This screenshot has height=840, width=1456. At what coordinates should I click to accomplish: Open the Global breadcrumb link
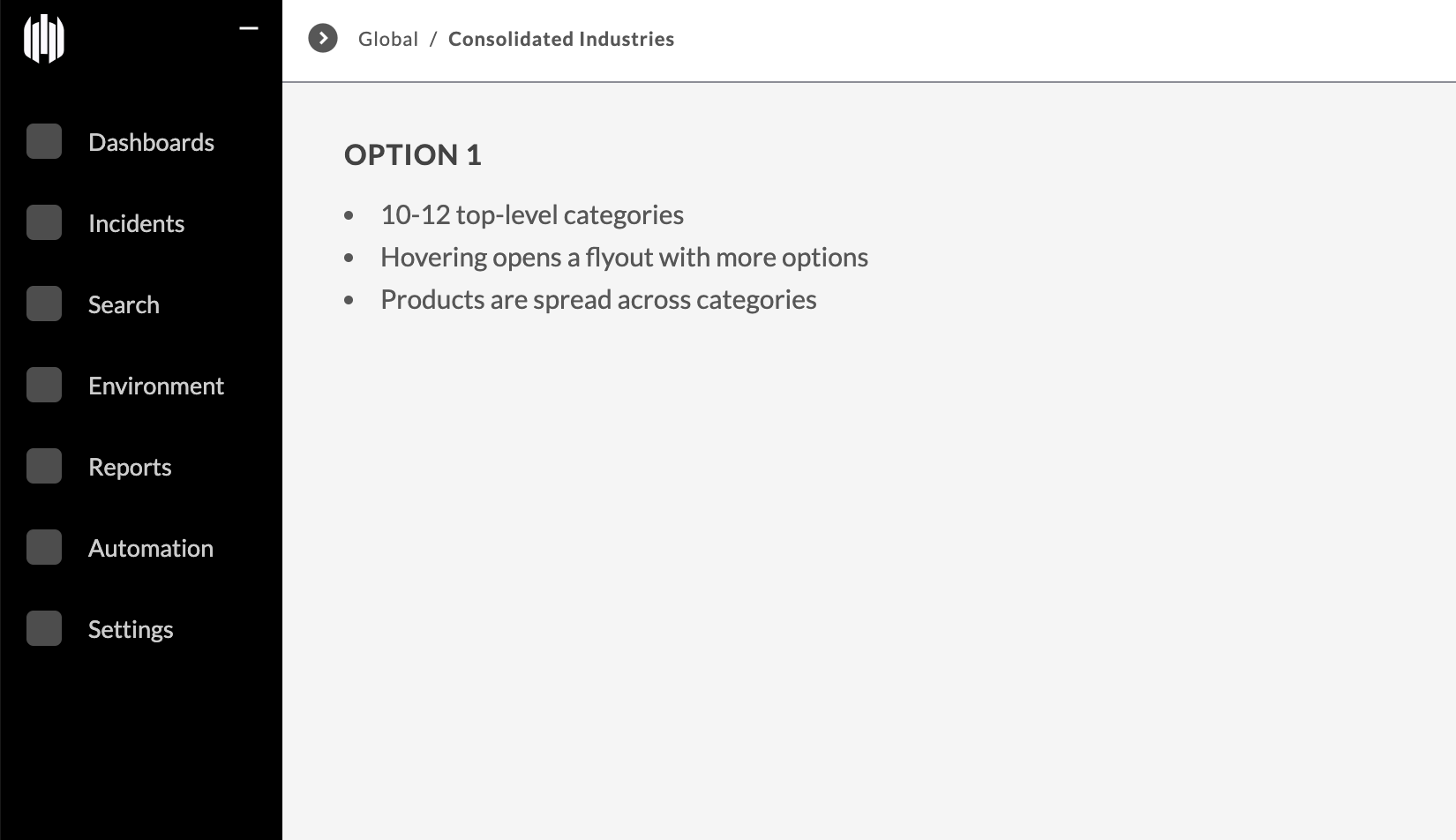coord(387,38)
